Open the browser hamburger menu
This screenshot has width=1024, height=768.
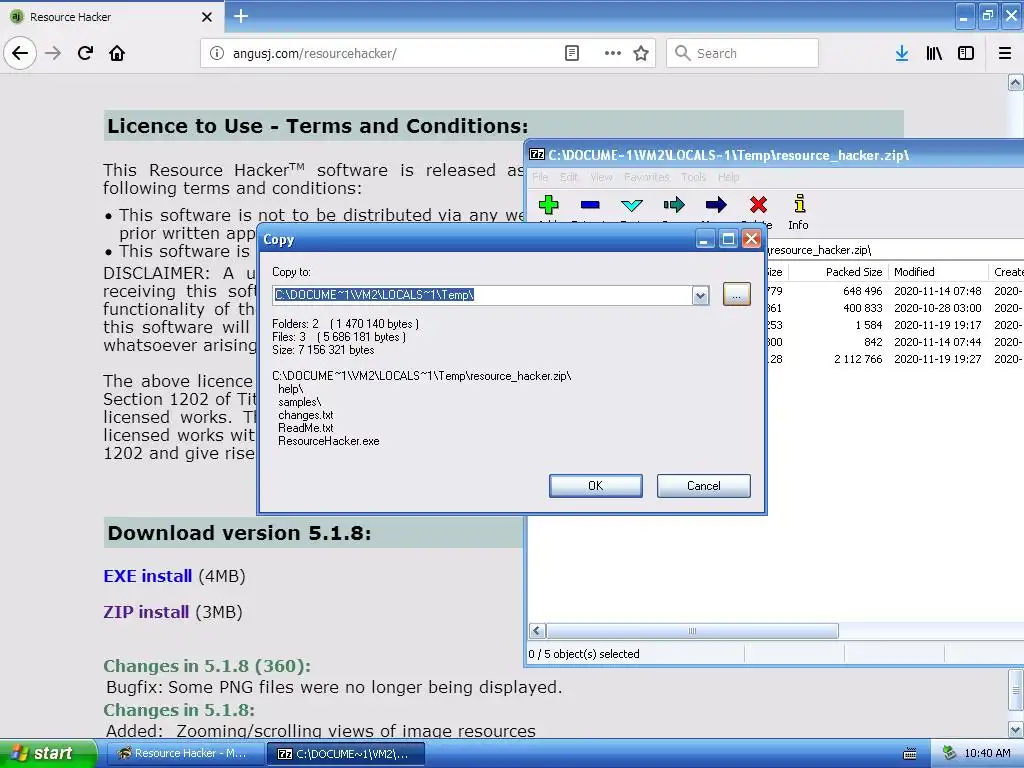coord(1005,53)
